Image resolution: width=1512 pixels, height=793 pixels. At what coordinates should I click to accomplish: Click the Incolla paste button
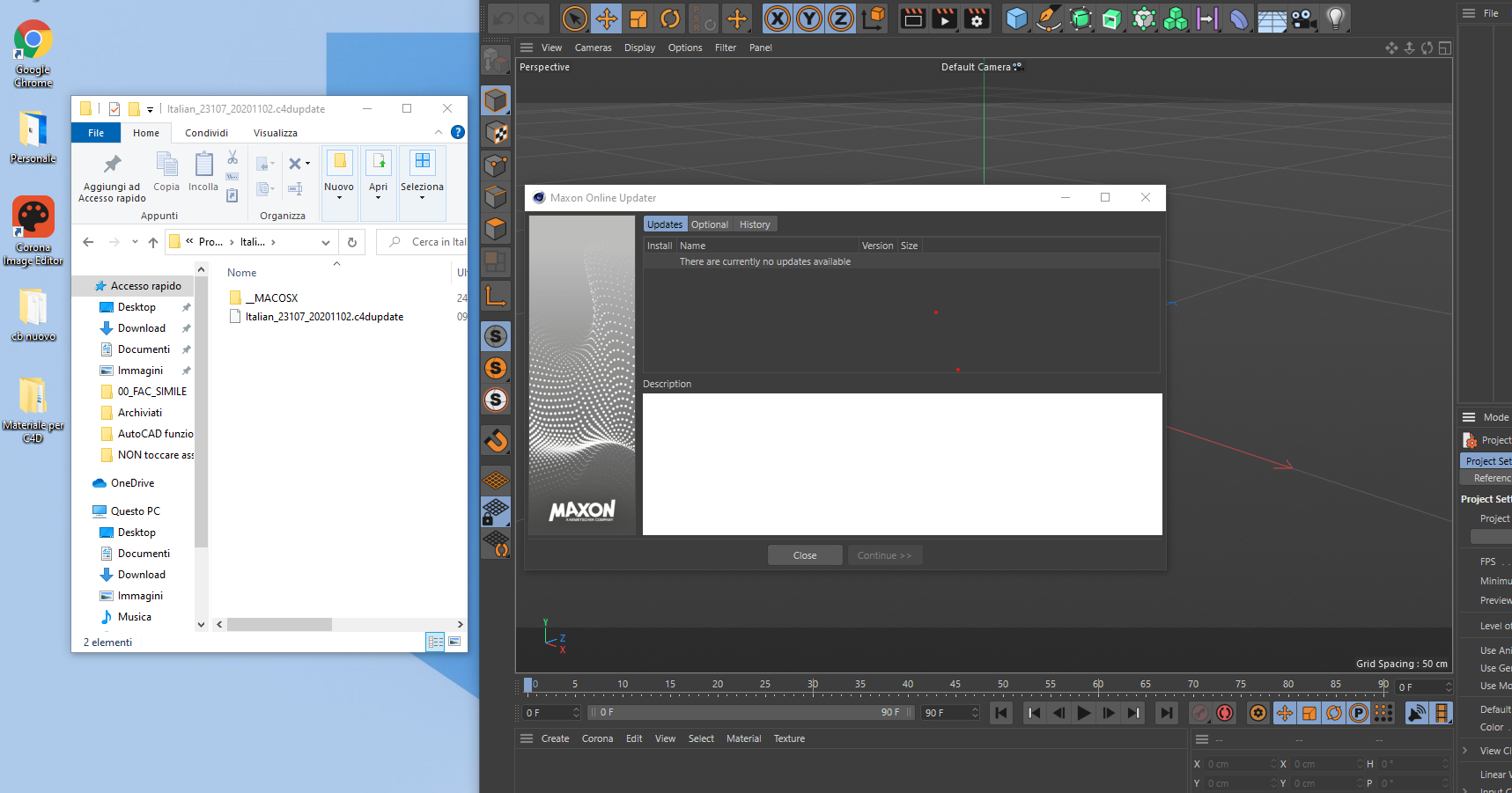pos(203,172)
